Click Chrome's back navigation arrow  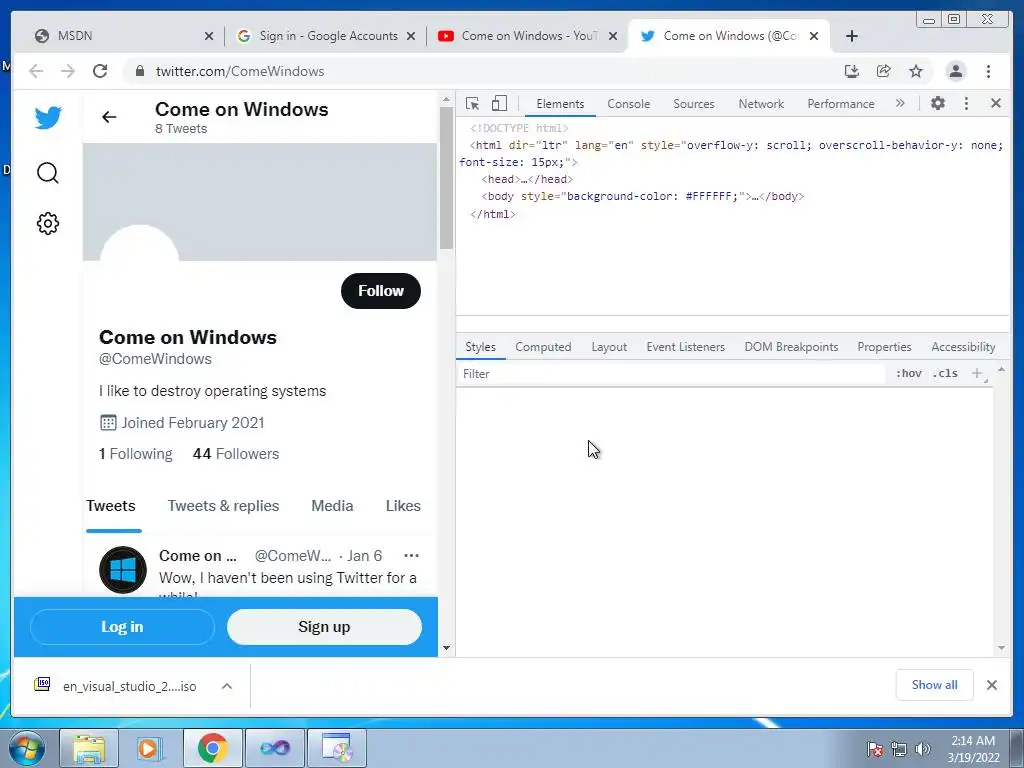point(36,71)
